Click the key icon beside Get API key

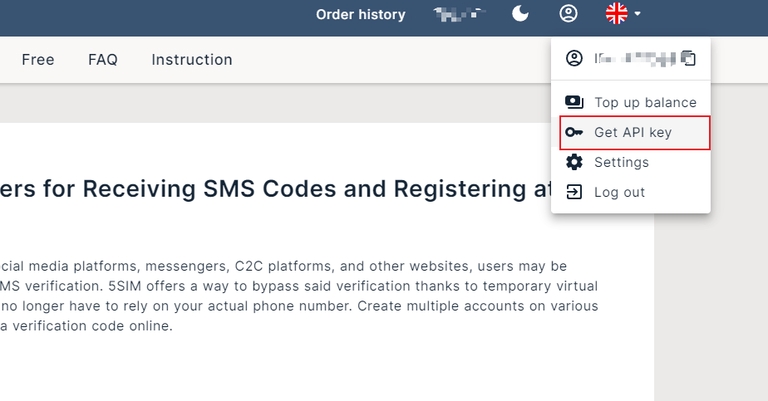click(574, 132)
